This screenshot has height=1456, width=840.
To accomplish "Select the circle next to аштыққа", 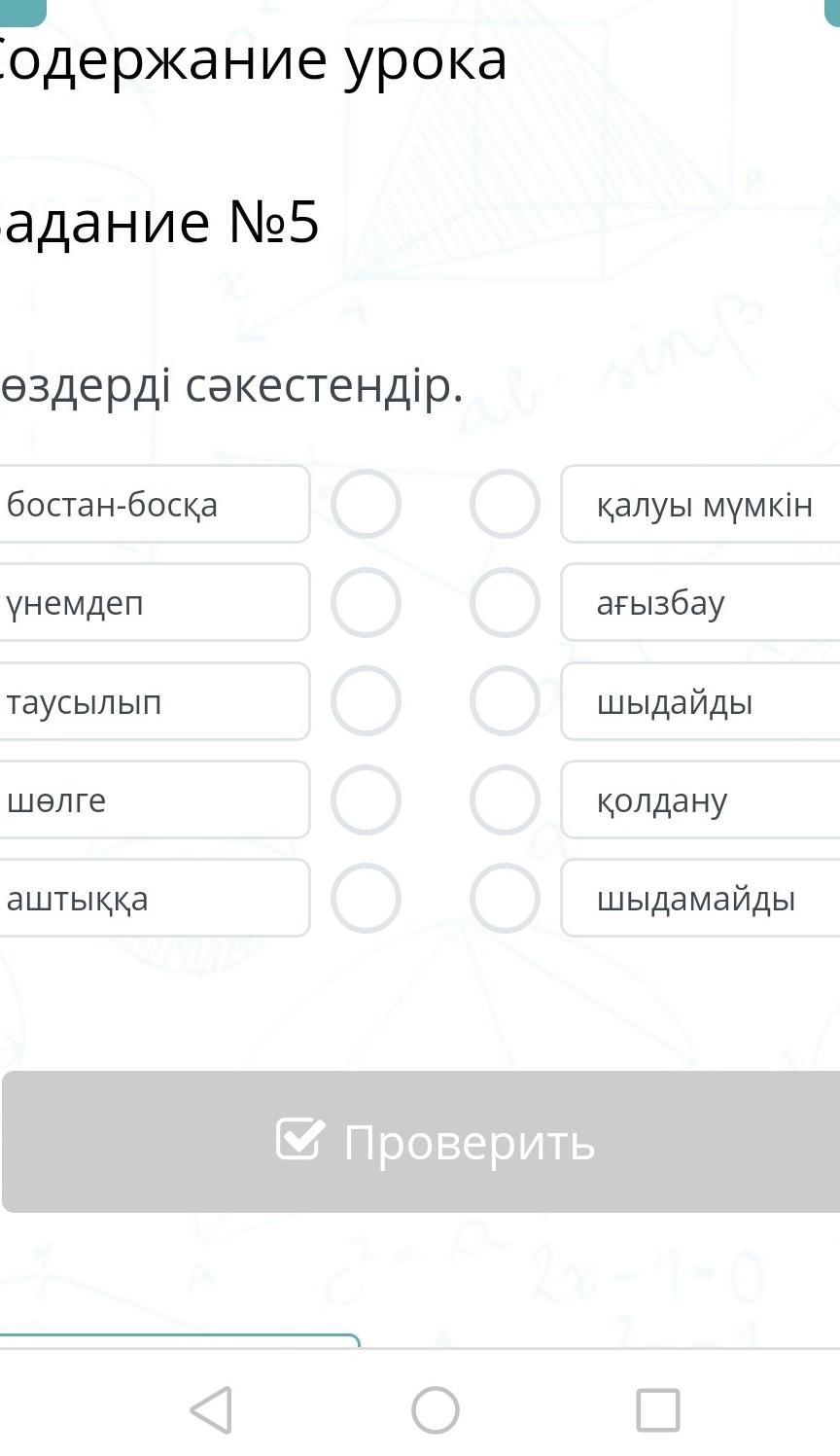I will point(366,898).
